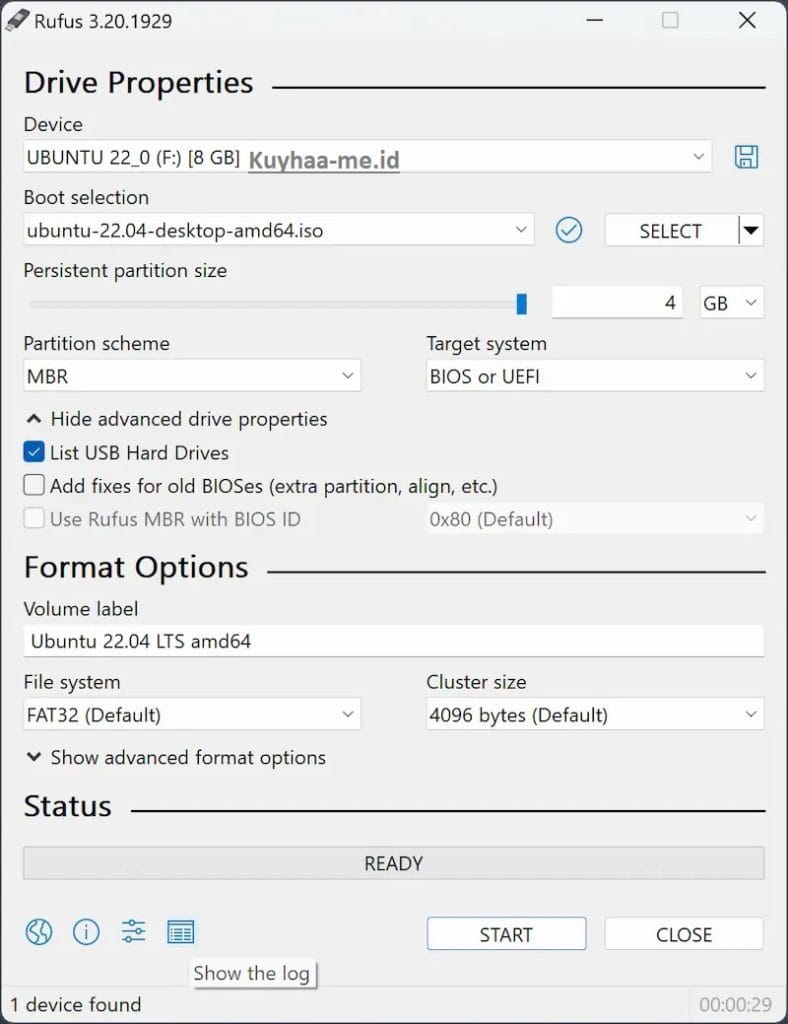This screenshot has height=1024, width=788.
Task: Enable Add fixes for old BIOSes
Action: [x=34, y=486]
